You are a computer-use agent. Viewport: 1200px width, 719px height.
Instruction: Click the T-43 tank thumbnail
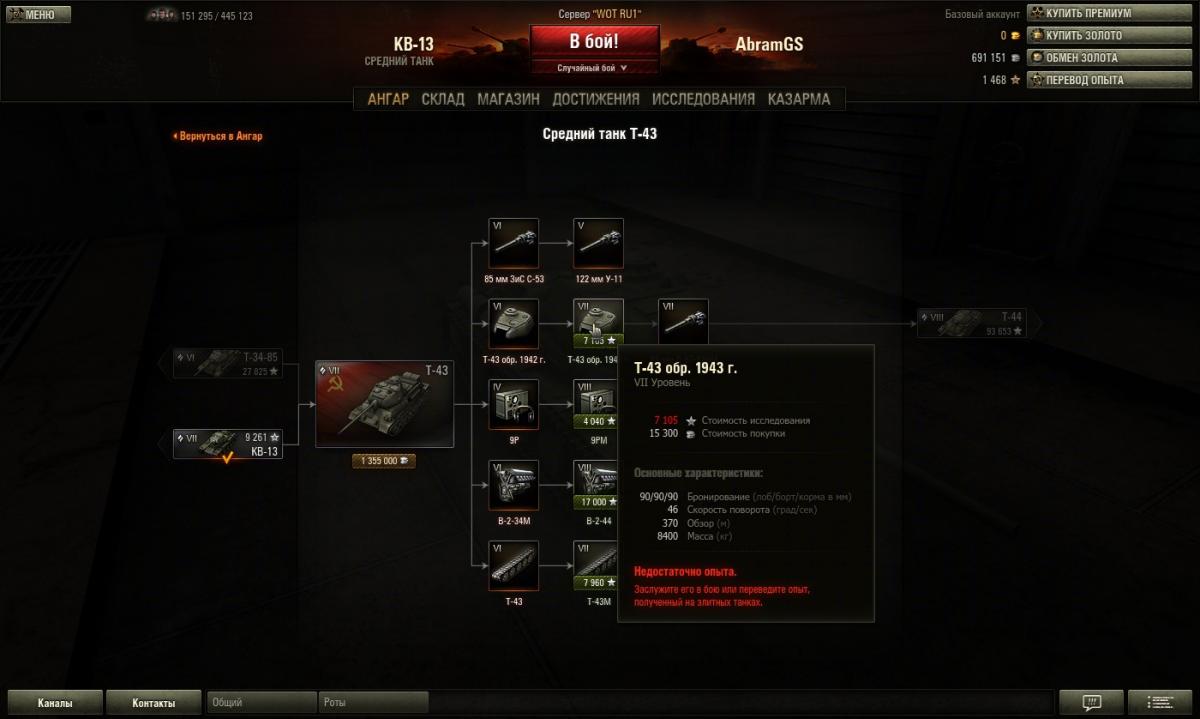[384, 404]
